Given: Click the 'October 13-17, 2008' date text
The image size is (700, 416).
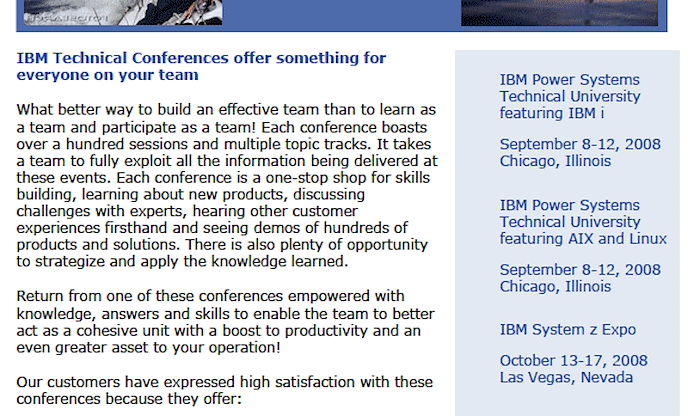Looking at the screenshot, I should click(574, 361).
